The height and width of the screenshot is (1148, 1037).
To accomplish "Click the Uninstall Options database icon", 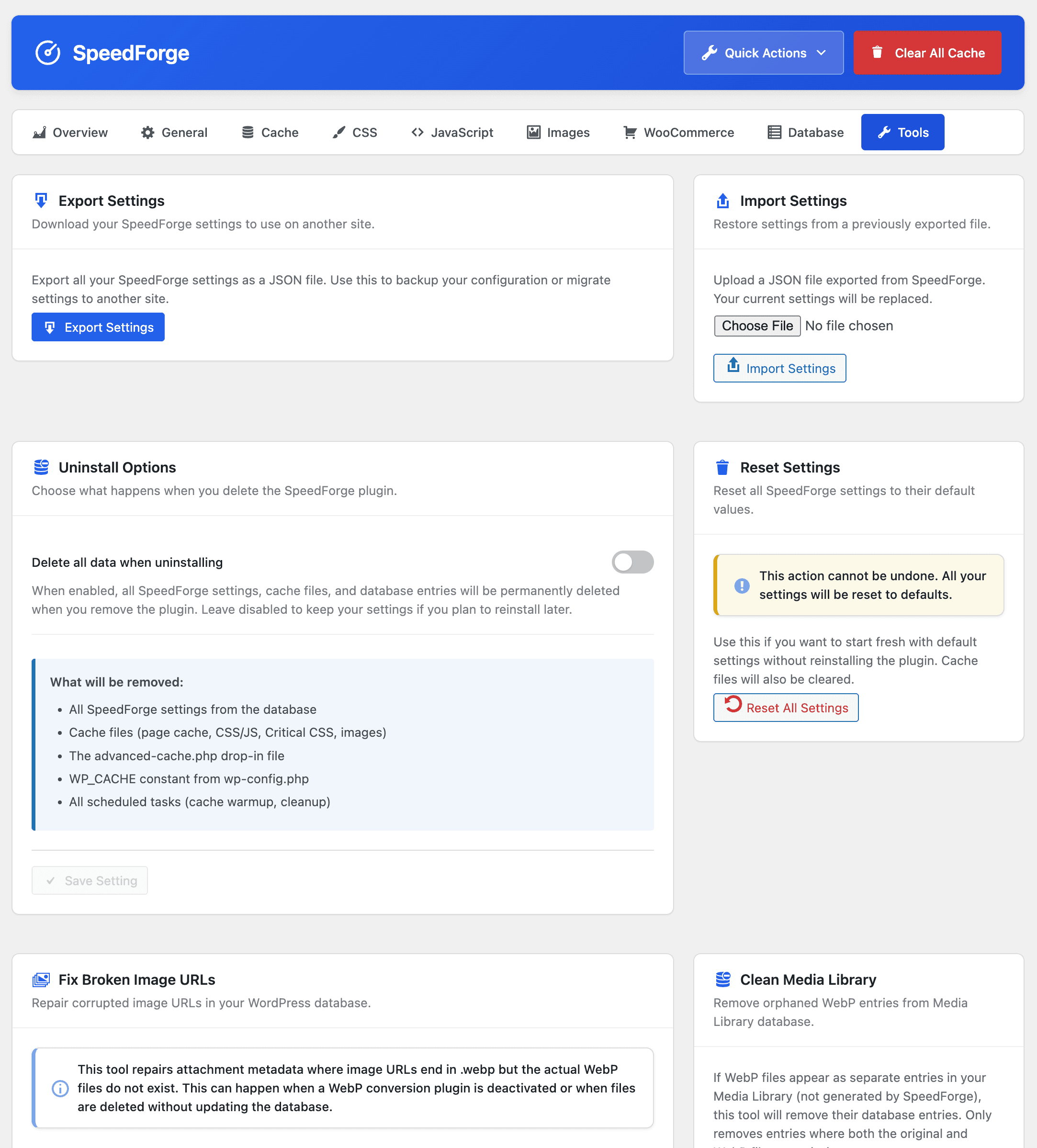I will pyautogui.click(x=41, y=467).
